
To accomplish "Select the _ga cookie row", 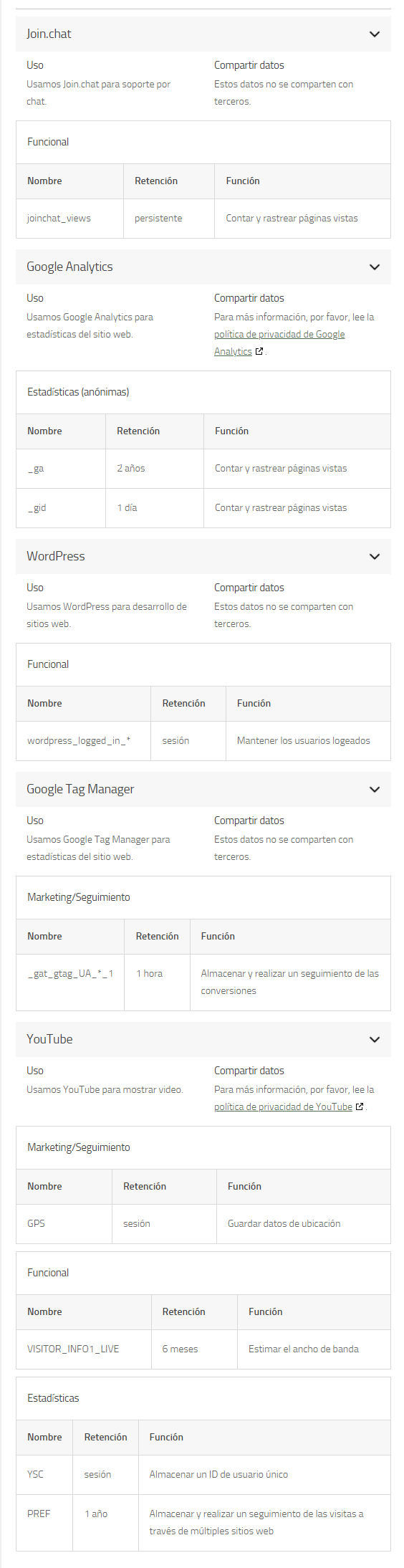I will [x=203, y=469].
